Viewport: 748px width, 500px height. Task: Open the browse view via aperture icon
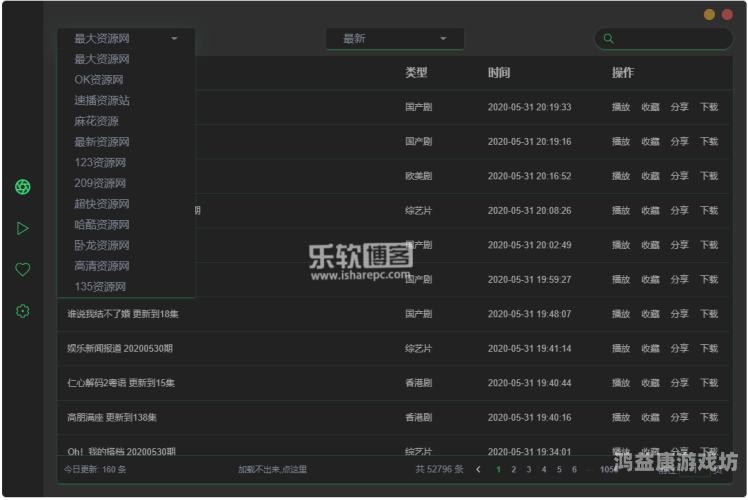[x=23, y=187]
